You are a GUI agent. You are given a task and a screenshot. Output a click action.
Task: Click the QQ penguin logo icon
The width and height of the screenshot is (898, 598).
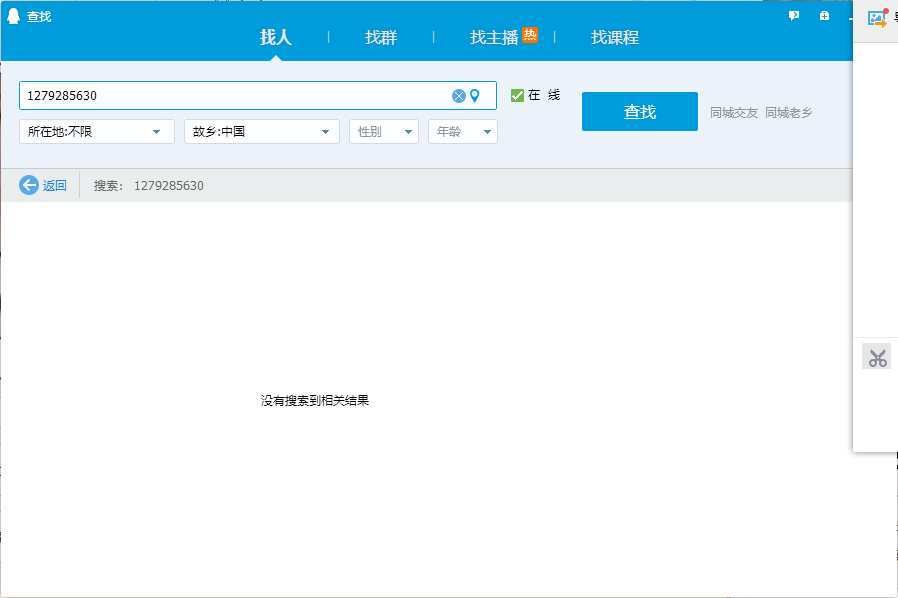(x=14, y=16)
